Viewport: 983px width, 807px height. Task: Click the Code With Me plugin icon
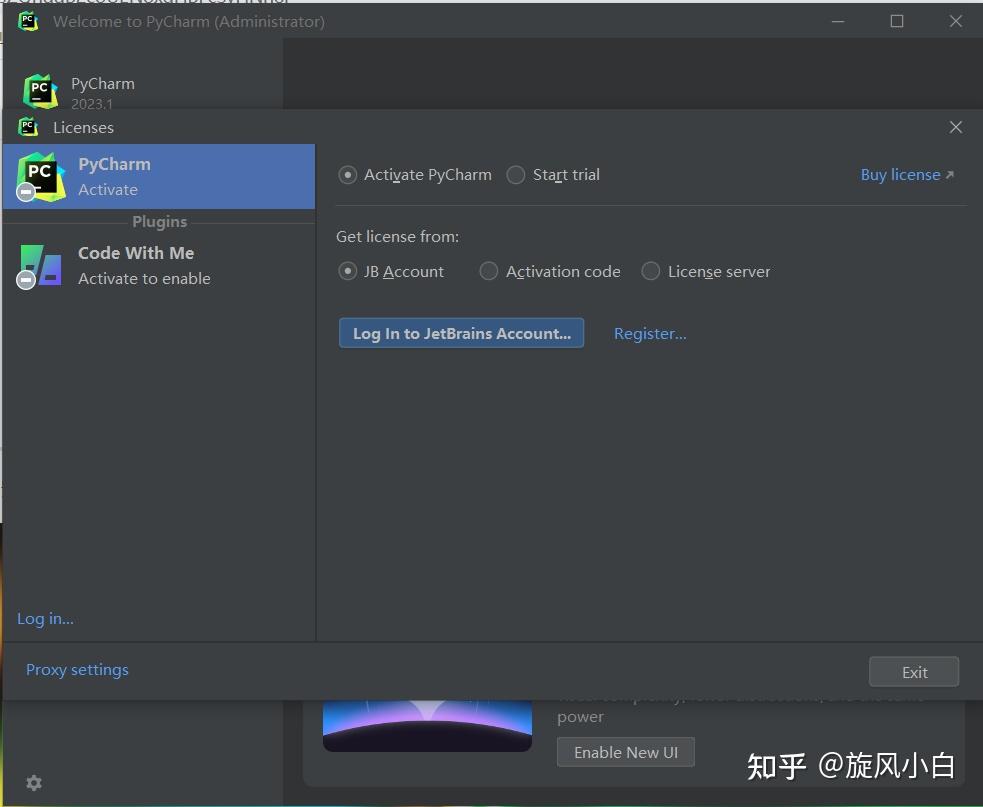tap(40, 266)
